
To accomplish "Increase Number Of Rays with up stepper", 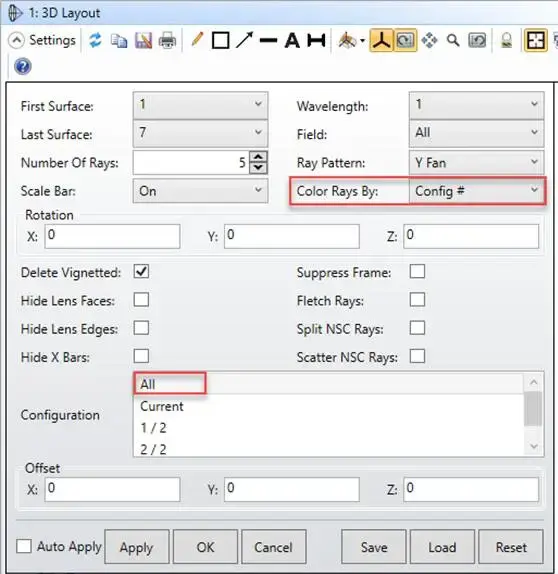I will tap(258, 157).
